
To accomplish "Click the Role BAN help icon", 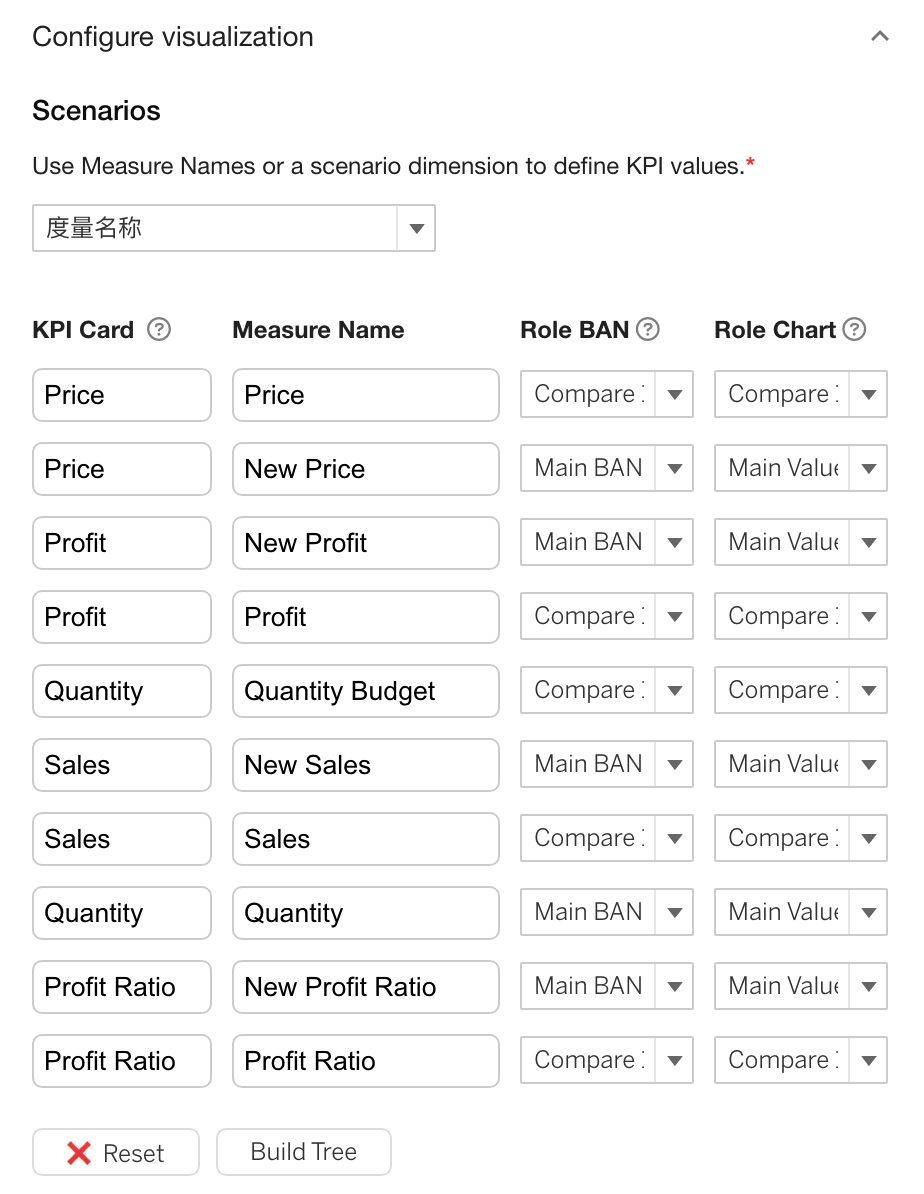I will (x=647, y=330).
